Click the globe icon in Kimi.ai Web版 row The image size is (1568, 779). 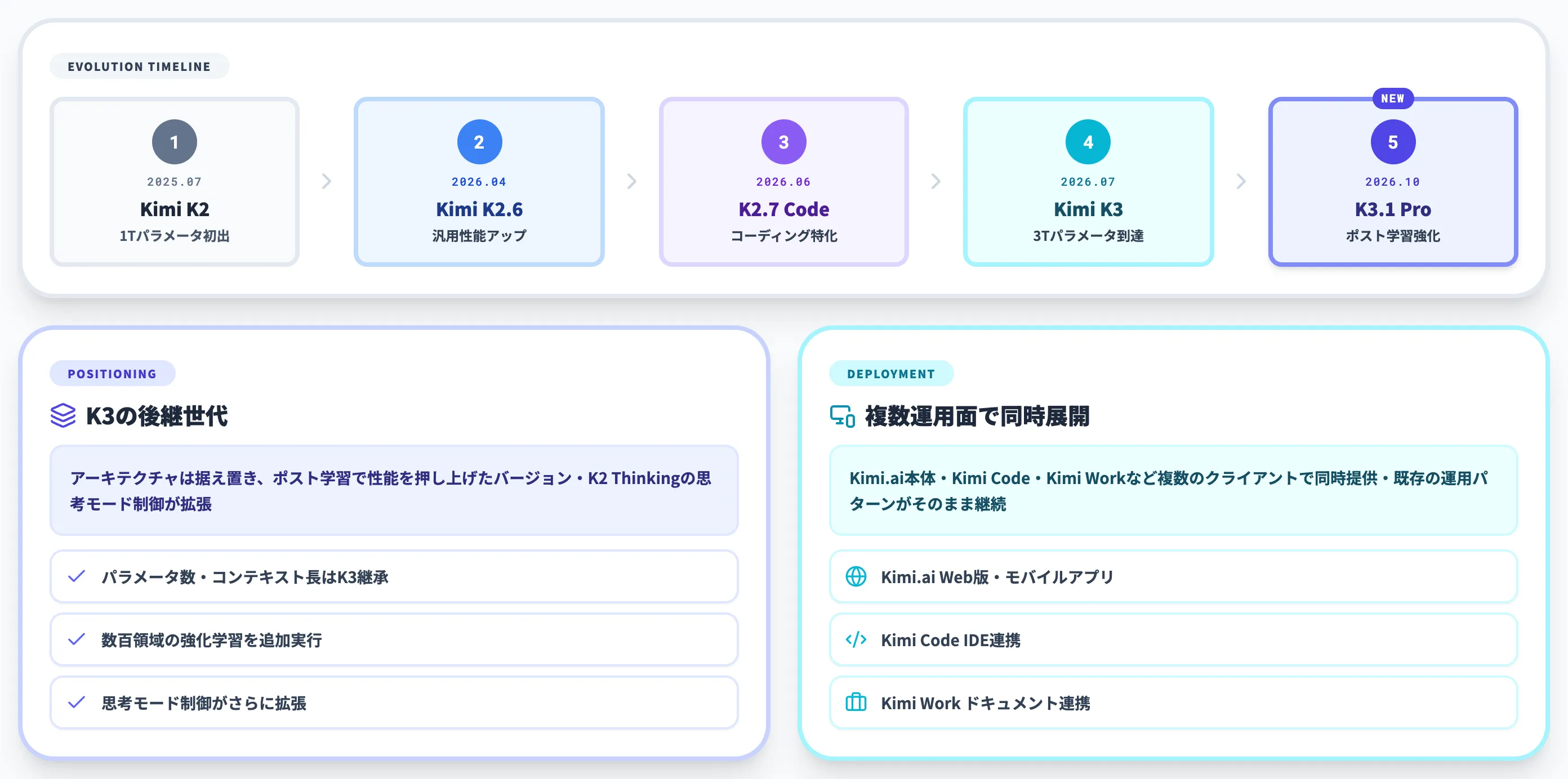coord(856,576)
